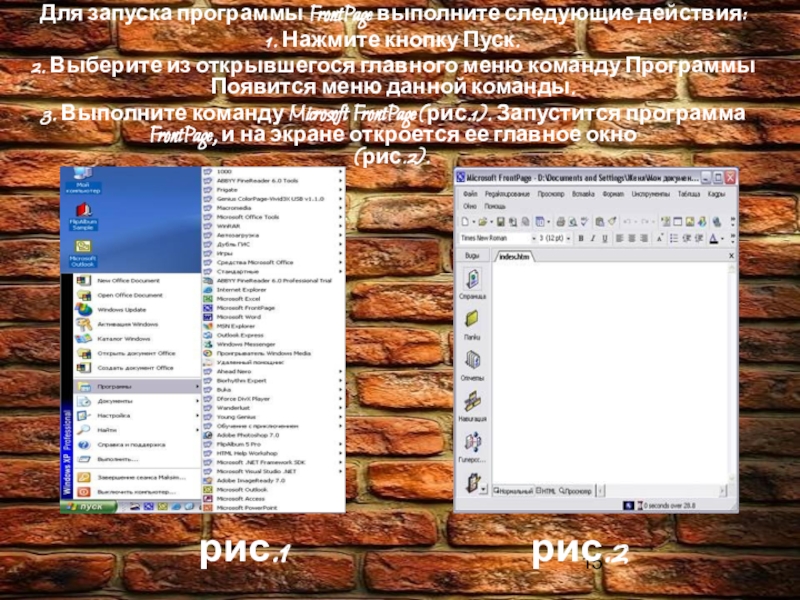Viewport: 800px width, 600px height.
Task: Open the font color dropdown arrow
Action: (x=722, y=238)
